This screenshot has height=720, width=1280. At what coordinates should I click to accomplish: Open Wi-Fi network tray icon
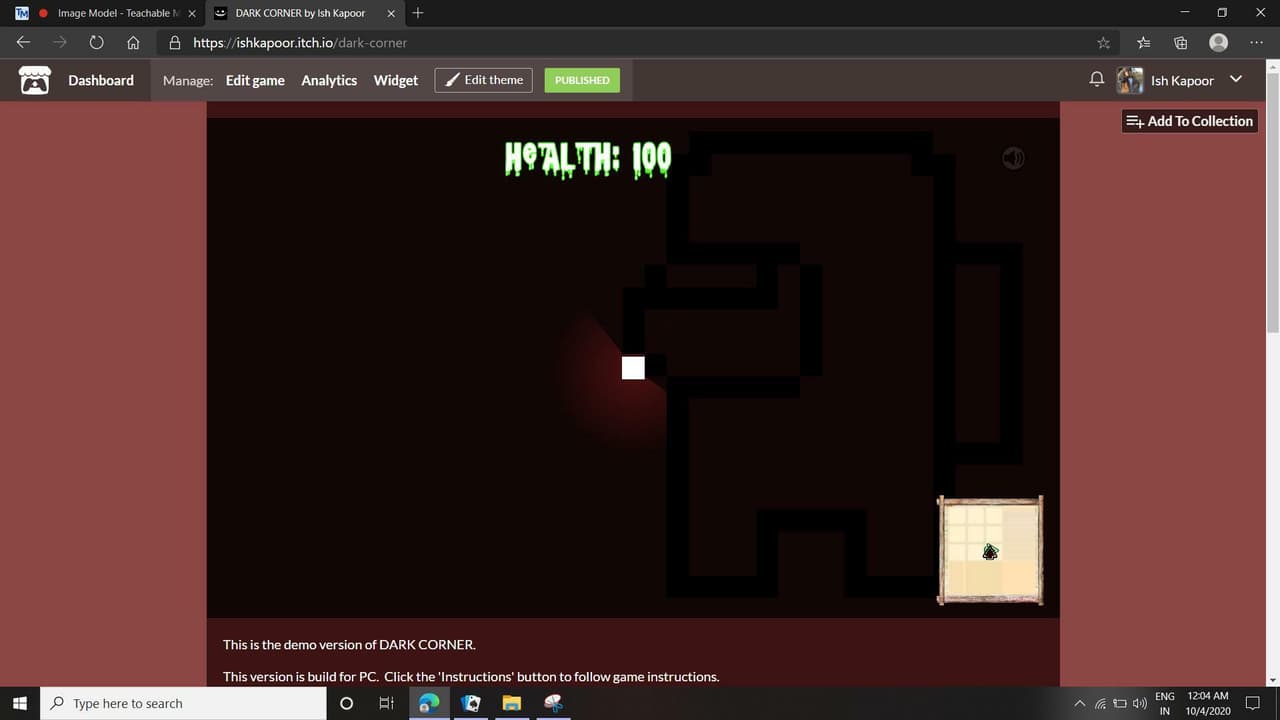click(x=1100, y=704)
